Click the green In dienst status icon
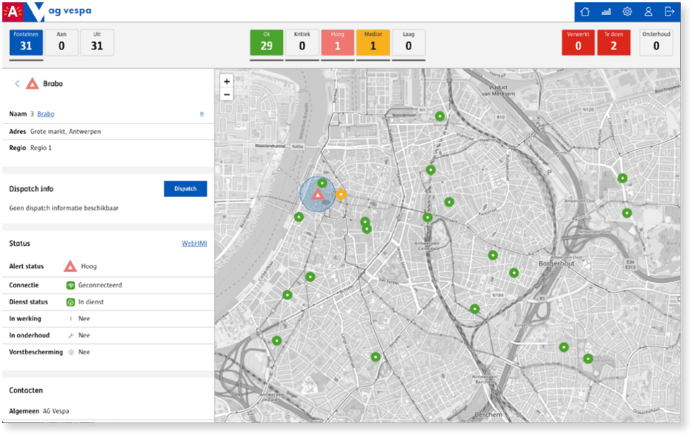700x437 pixels. (71, 302)
